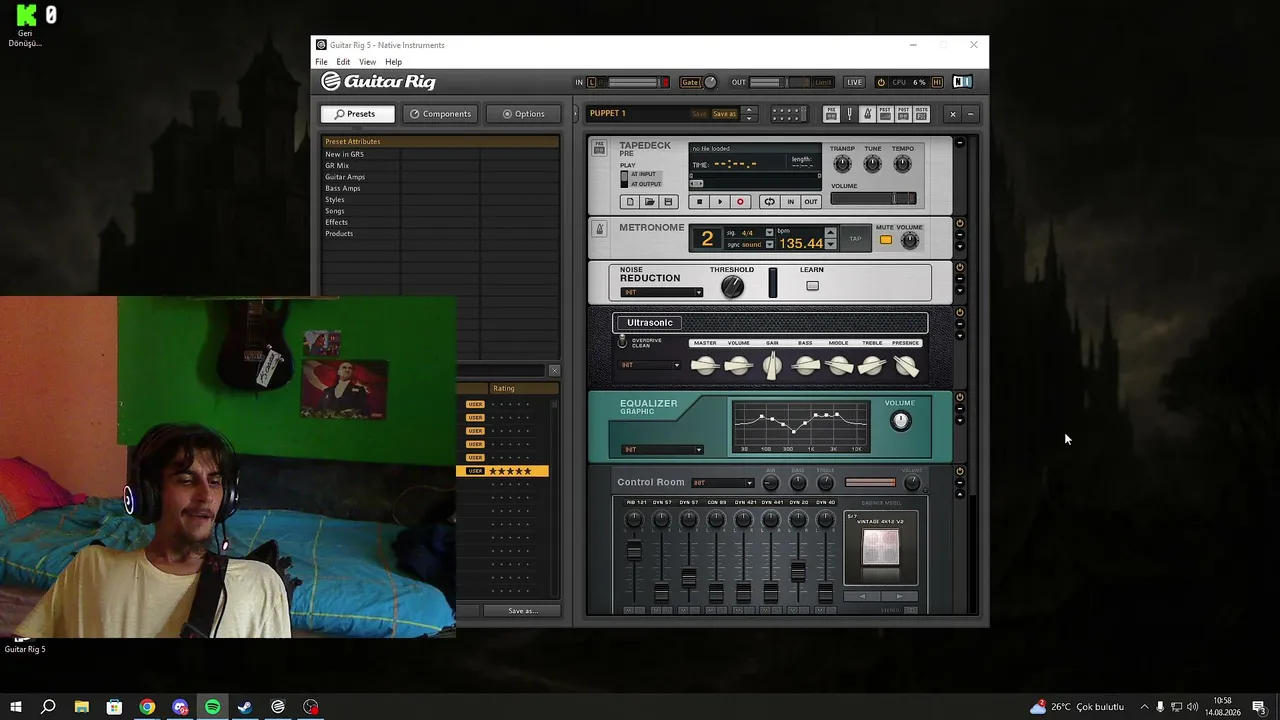
Task: Open the Ultrasonic INIT preset dropdown
Action: click(650, 365)
